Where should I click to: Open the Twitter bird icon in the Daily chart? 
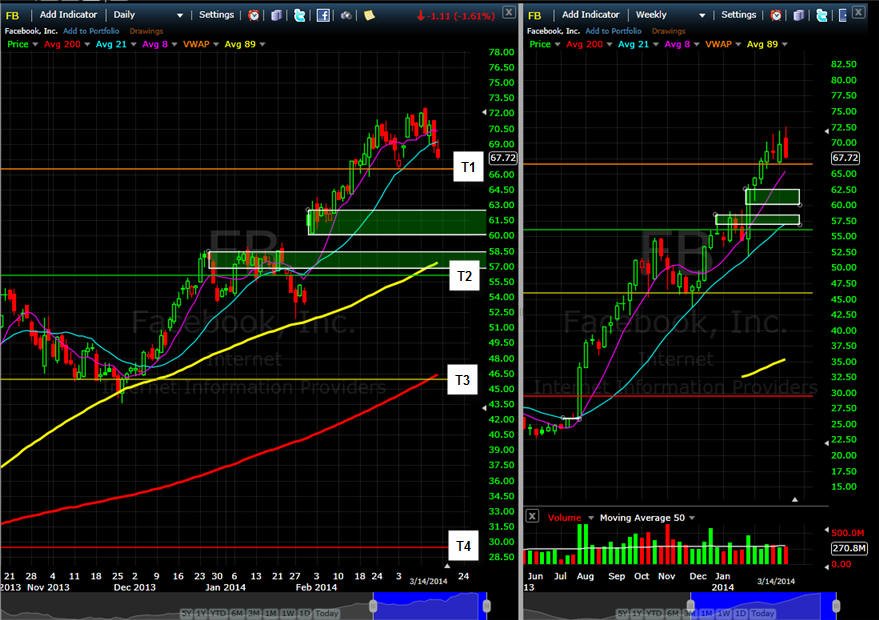[299, 15]
